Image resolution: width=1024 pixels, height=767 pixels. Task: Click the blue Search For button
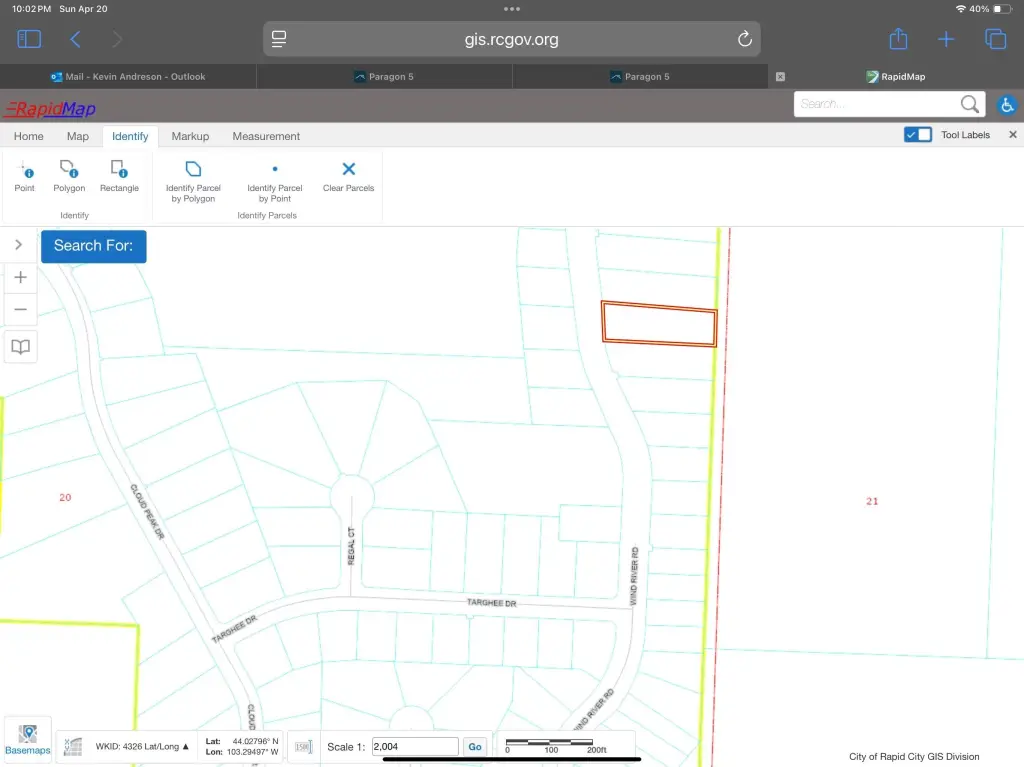tap(93, 246)
